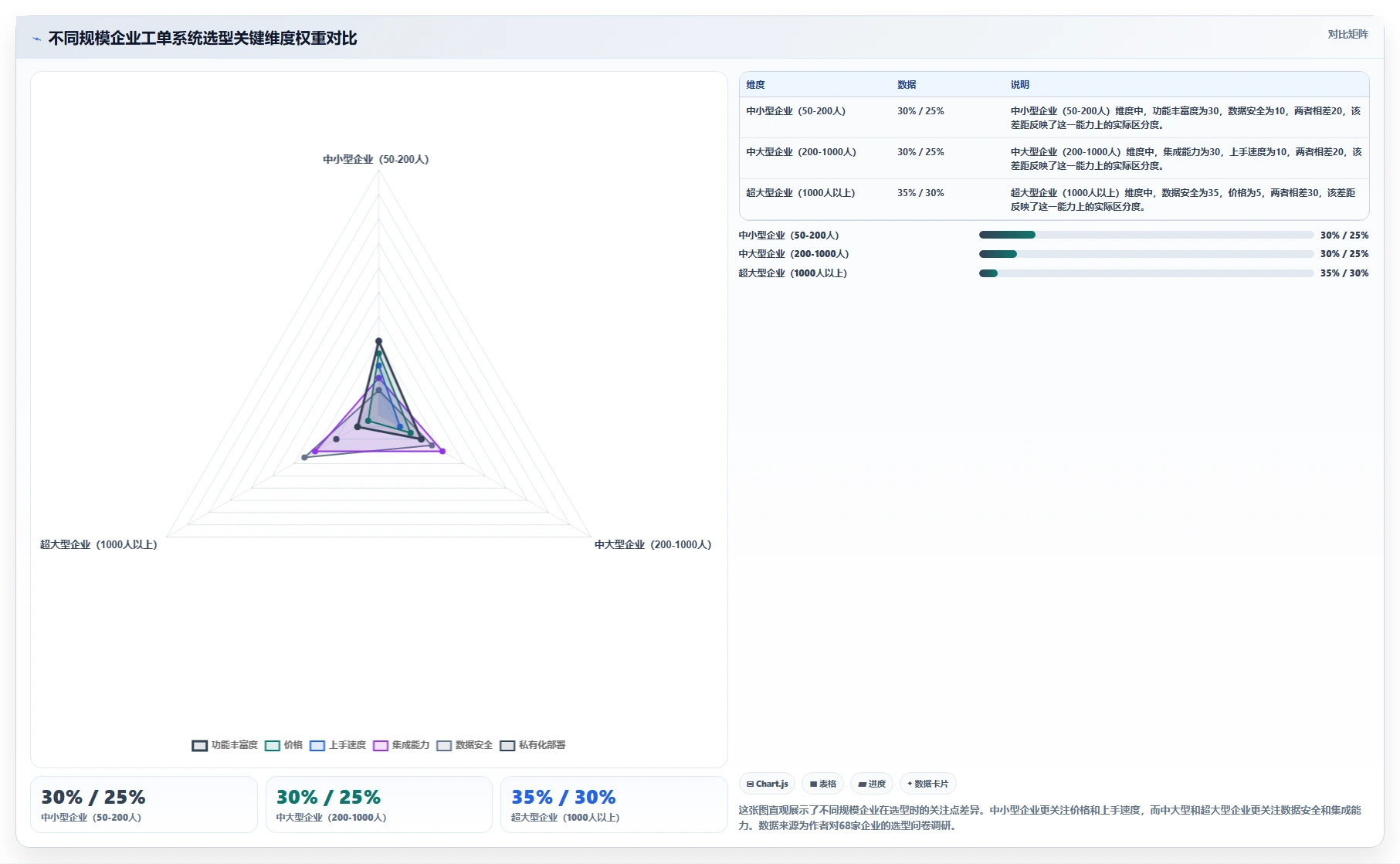Click radar axis label 中小型企业（50-200人）
The height and width of the screenshot is (864, 1400).
tap(376, 159)
